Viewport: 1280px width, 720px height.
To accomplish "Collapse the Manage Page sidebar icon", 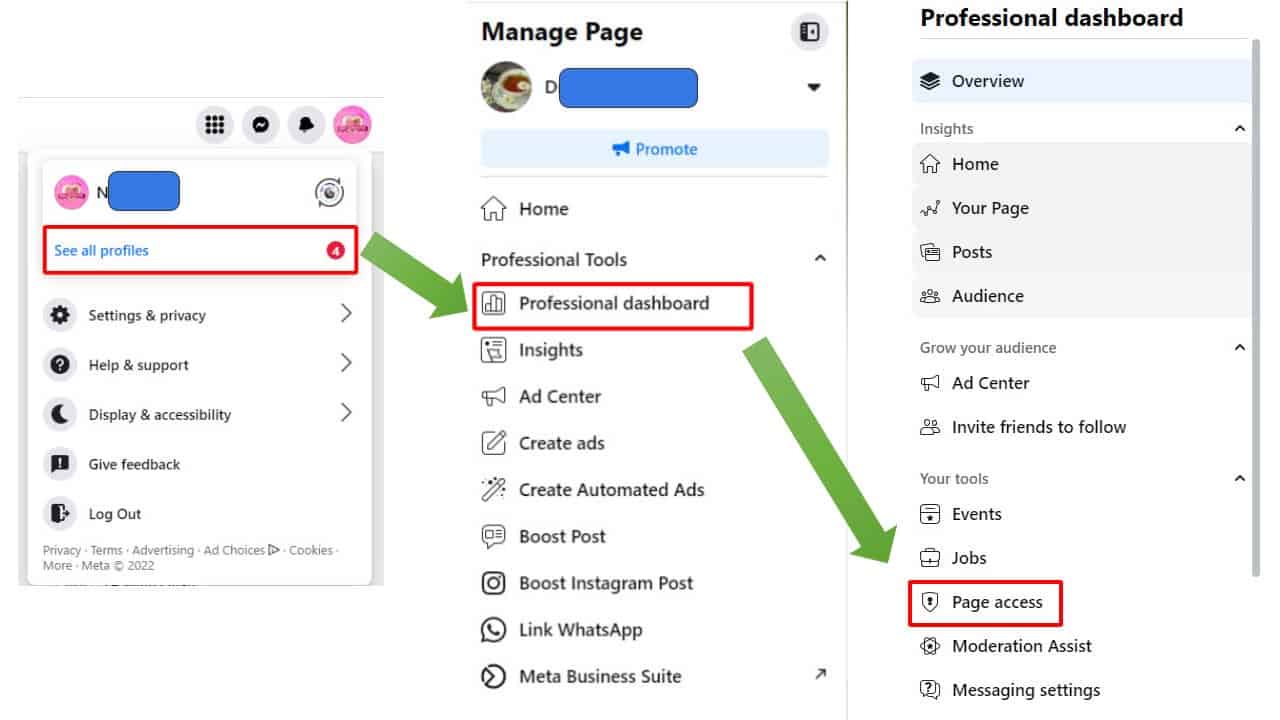I will [x=810, y=32].
